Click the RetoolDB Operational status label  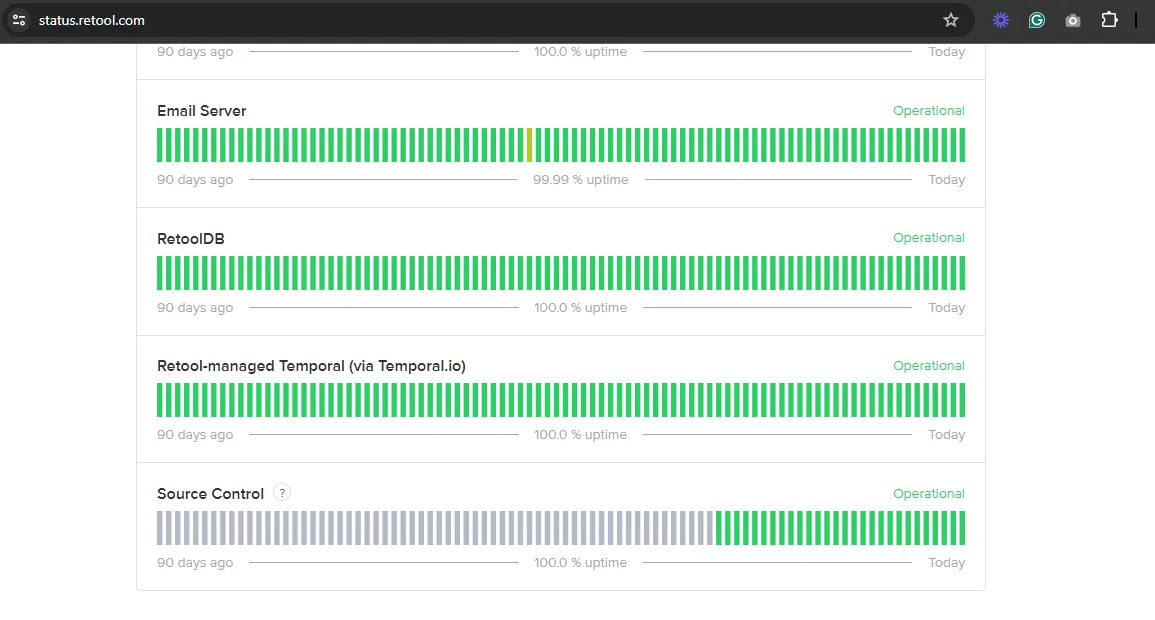[928, 238]
